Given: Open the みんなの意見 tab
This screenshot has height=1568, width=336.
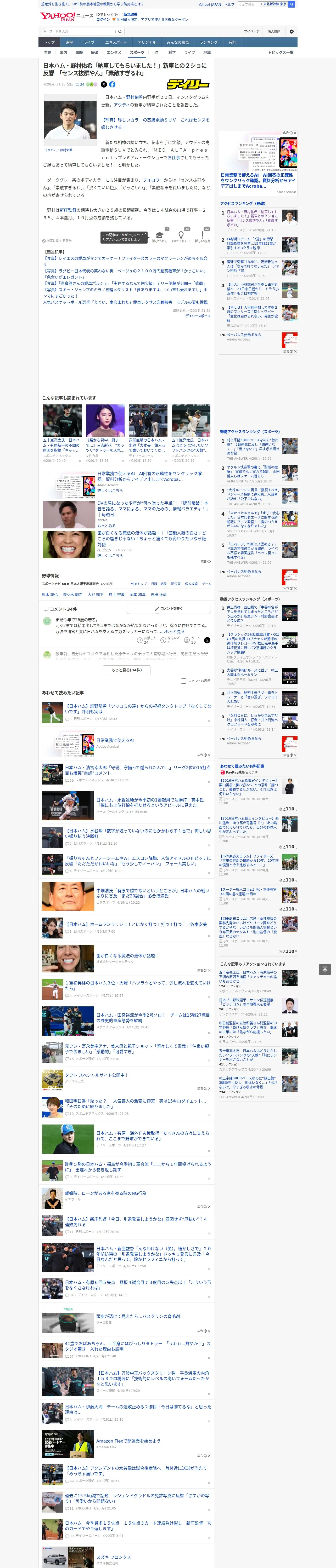Looking at the screenshot, I should 178,43.
